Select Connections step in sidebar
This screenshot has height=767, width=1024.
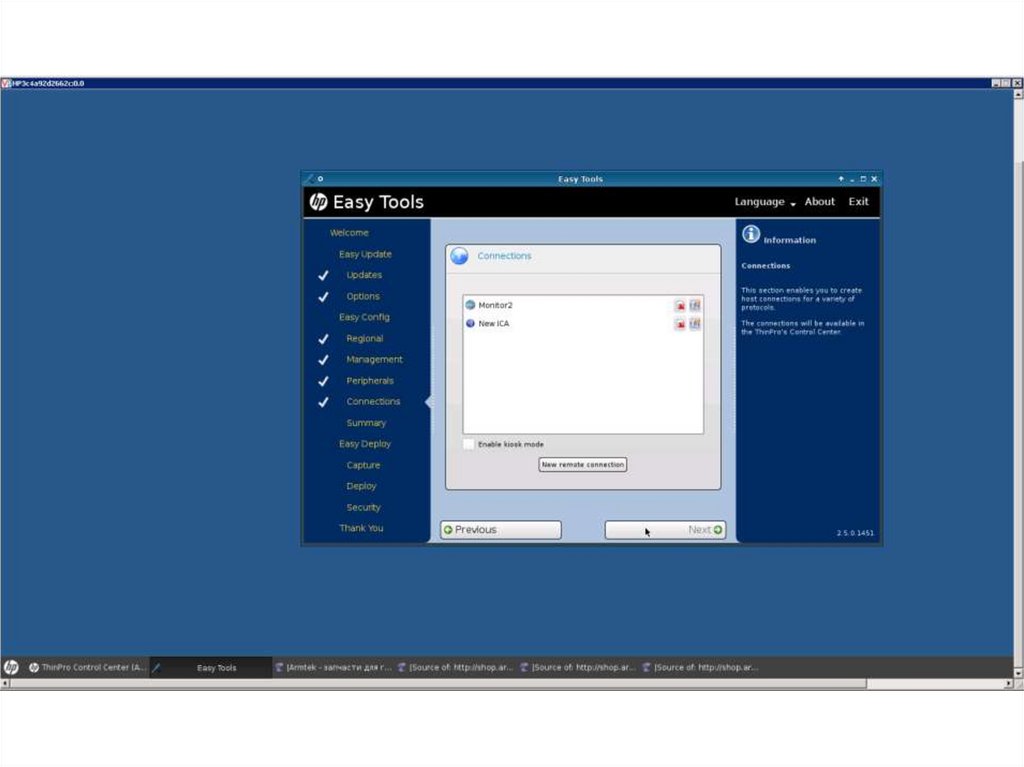(x=373, y=402)
